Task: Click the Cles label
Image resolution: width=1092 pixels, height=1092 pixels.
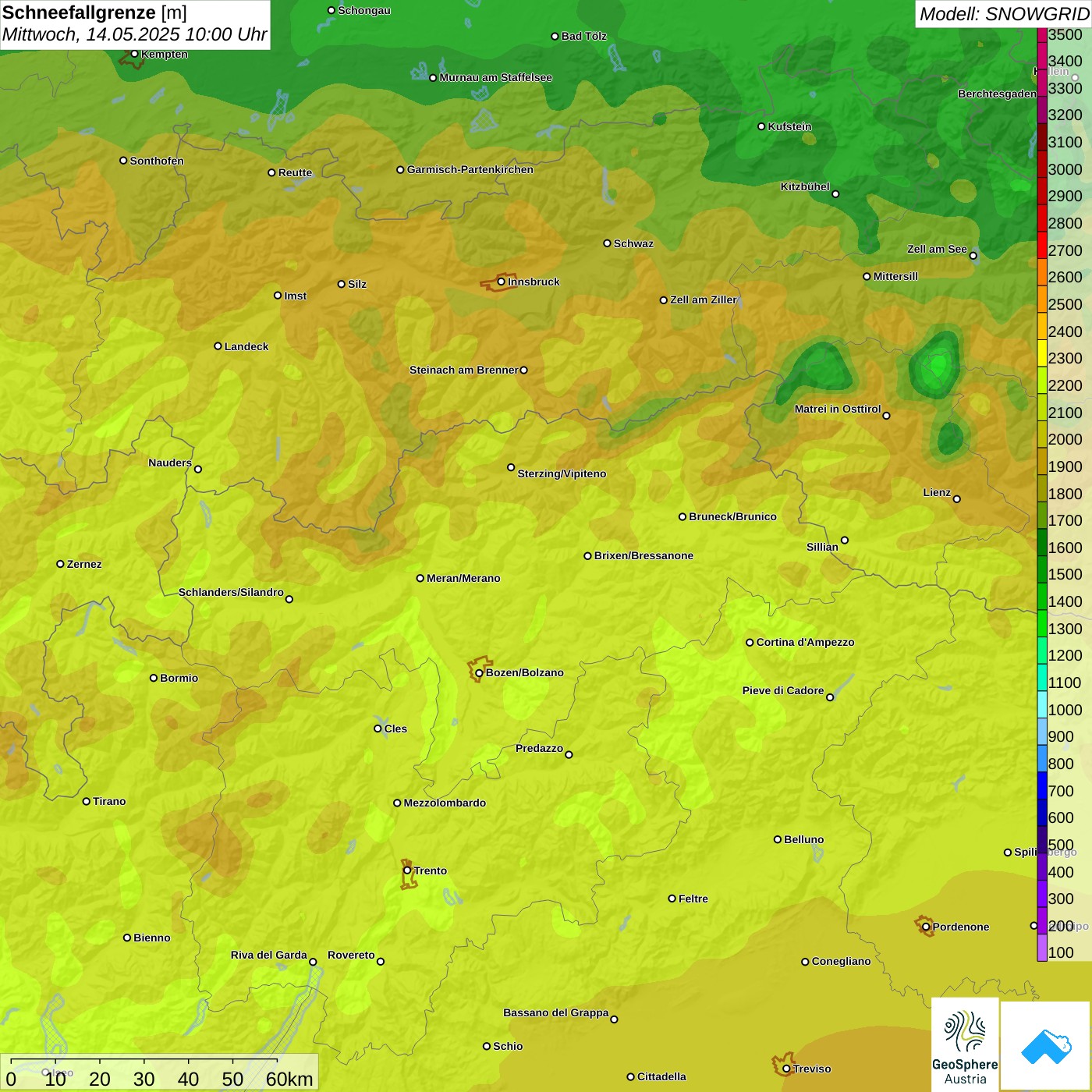Action: [x=395, y=729]
